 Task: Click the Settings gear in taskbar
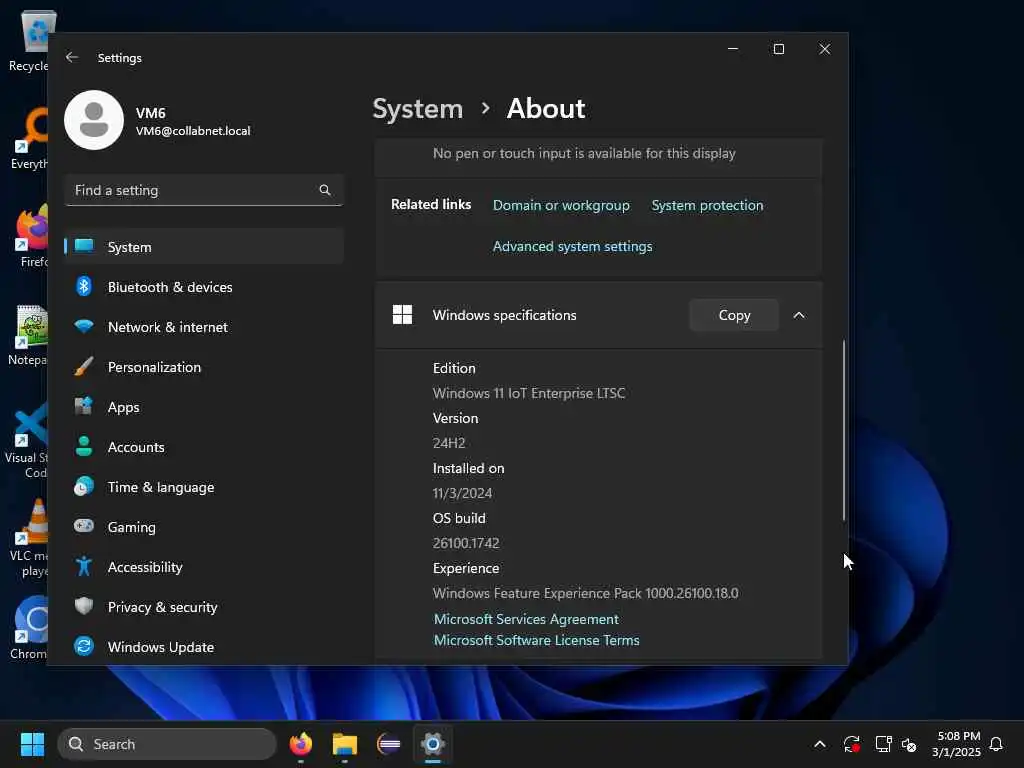(x=432, y=744)
